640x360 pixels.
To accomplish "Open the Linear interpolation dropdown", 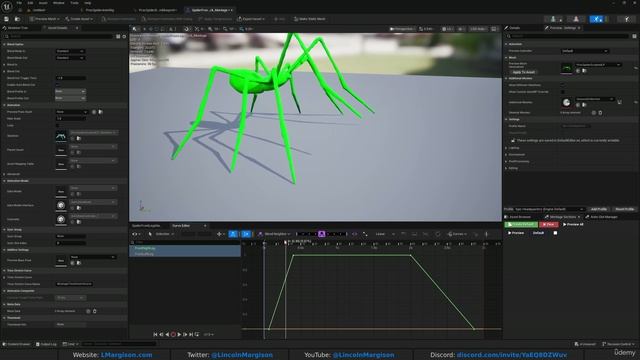I will pyautogui.click(x=385, y=234).
